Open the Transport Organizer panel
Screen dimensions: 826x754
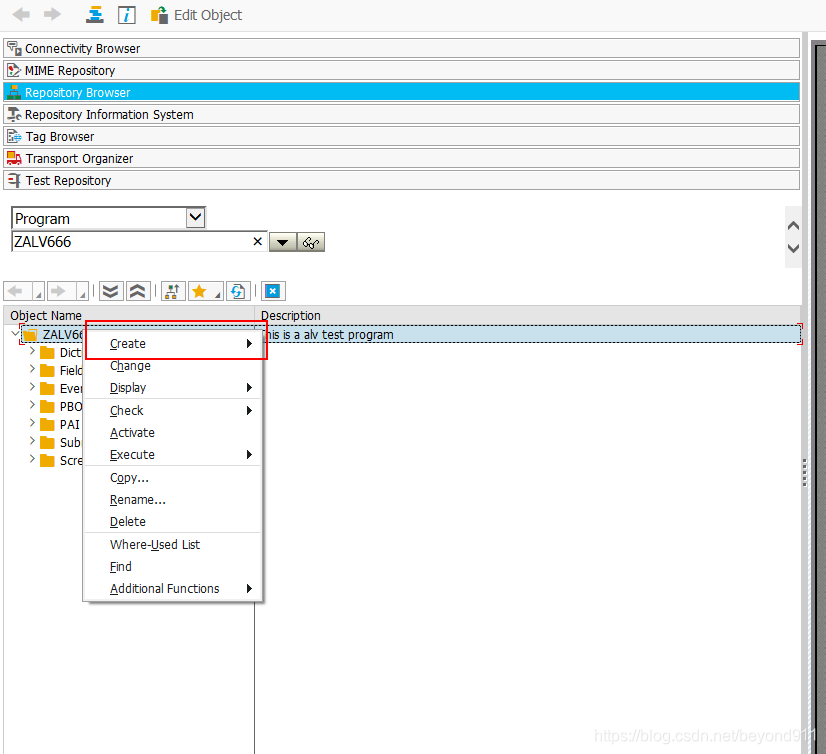79,157
